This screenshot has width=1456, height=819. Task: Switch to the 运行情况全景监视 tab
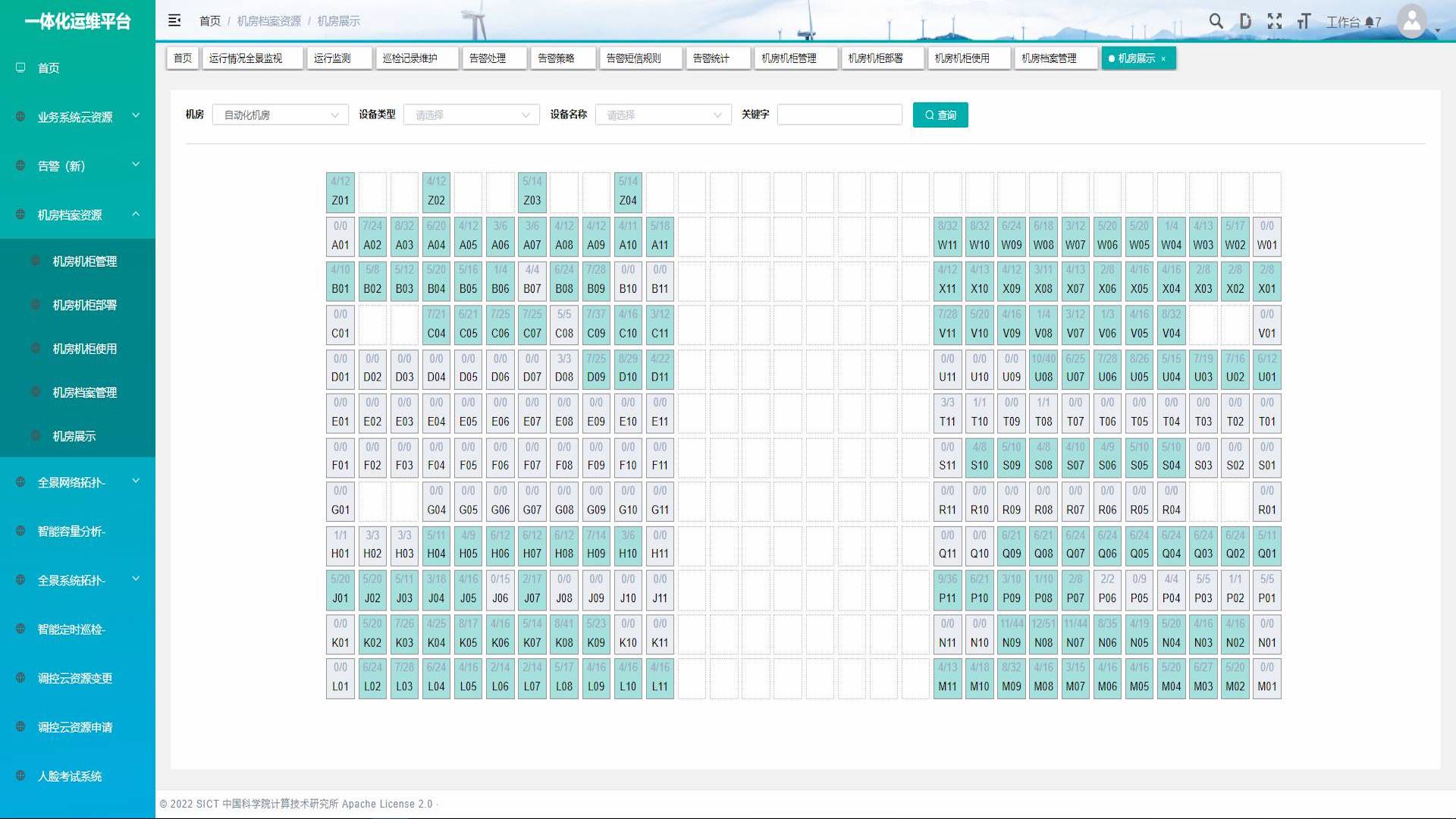[x=246, y=58]
